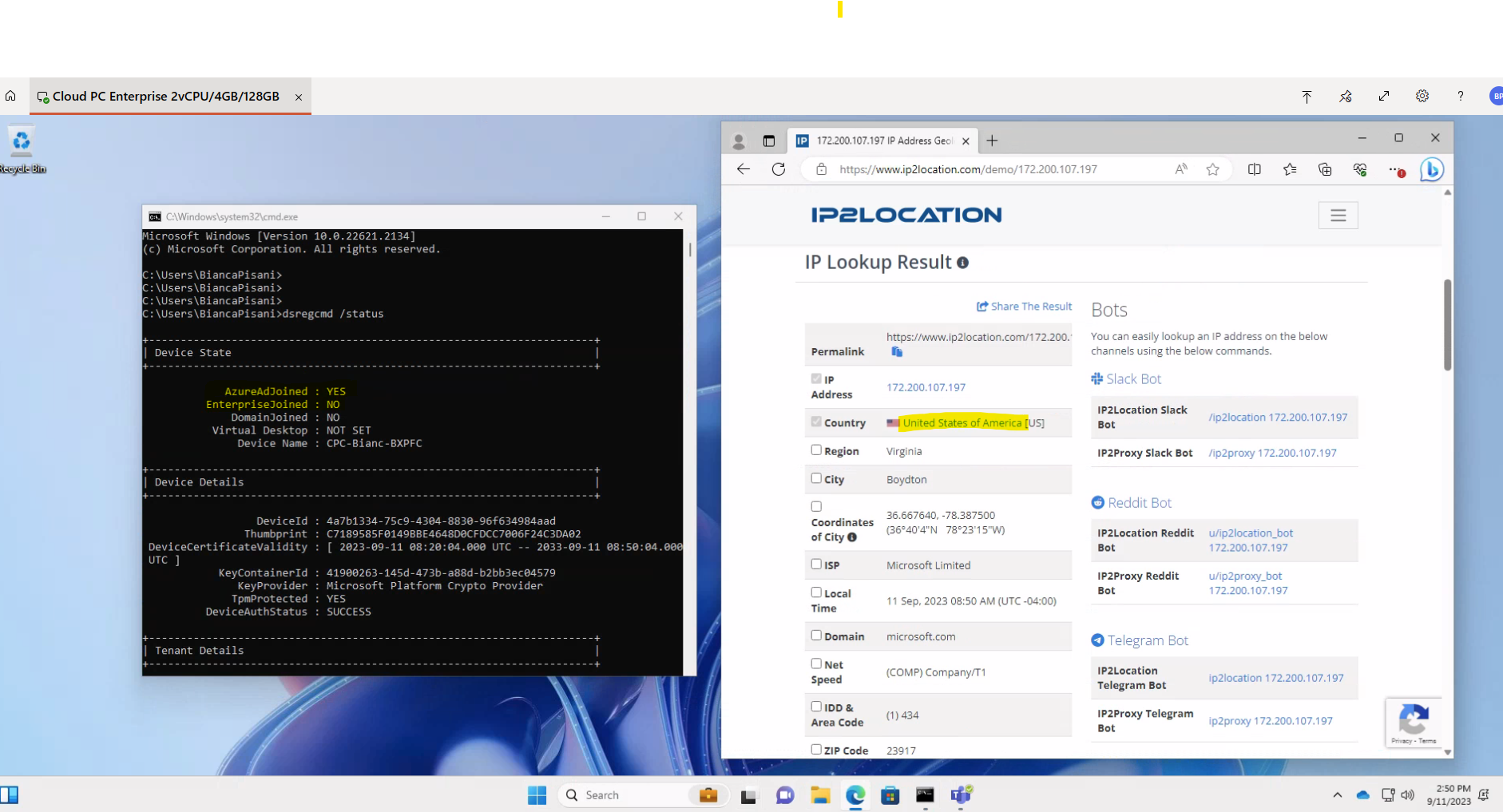Open Microsoft Store from the taskbar

[x=890, y=795]
